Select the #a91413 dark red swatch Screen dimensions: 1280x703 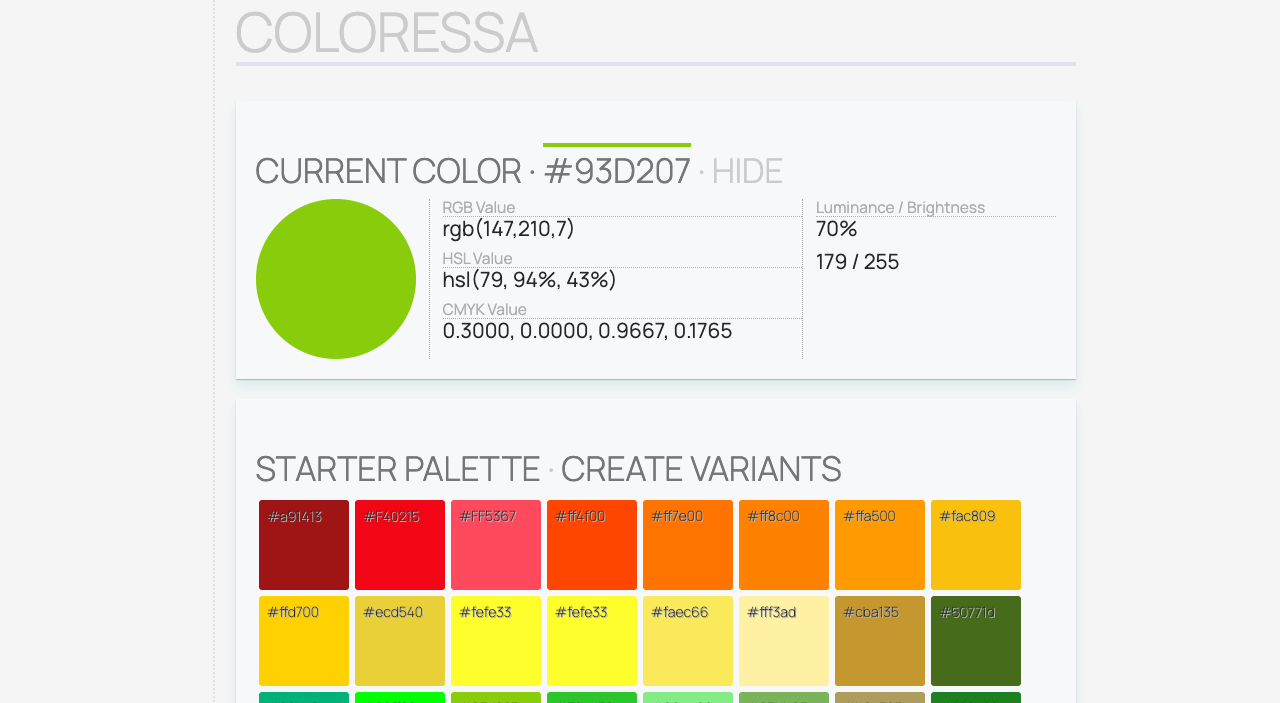click(304, 545)
